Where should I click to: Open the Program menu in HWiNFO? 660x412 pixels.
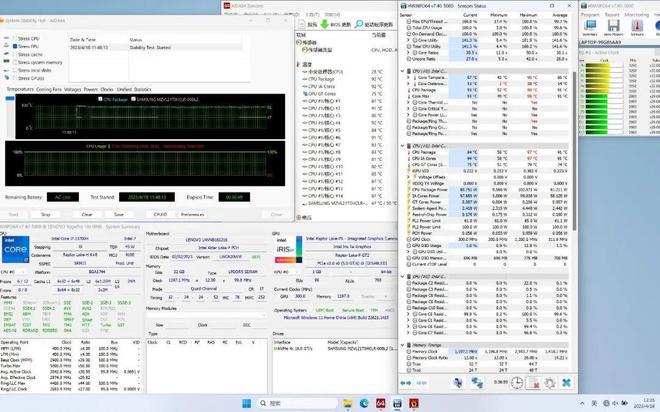pos(590,14)
